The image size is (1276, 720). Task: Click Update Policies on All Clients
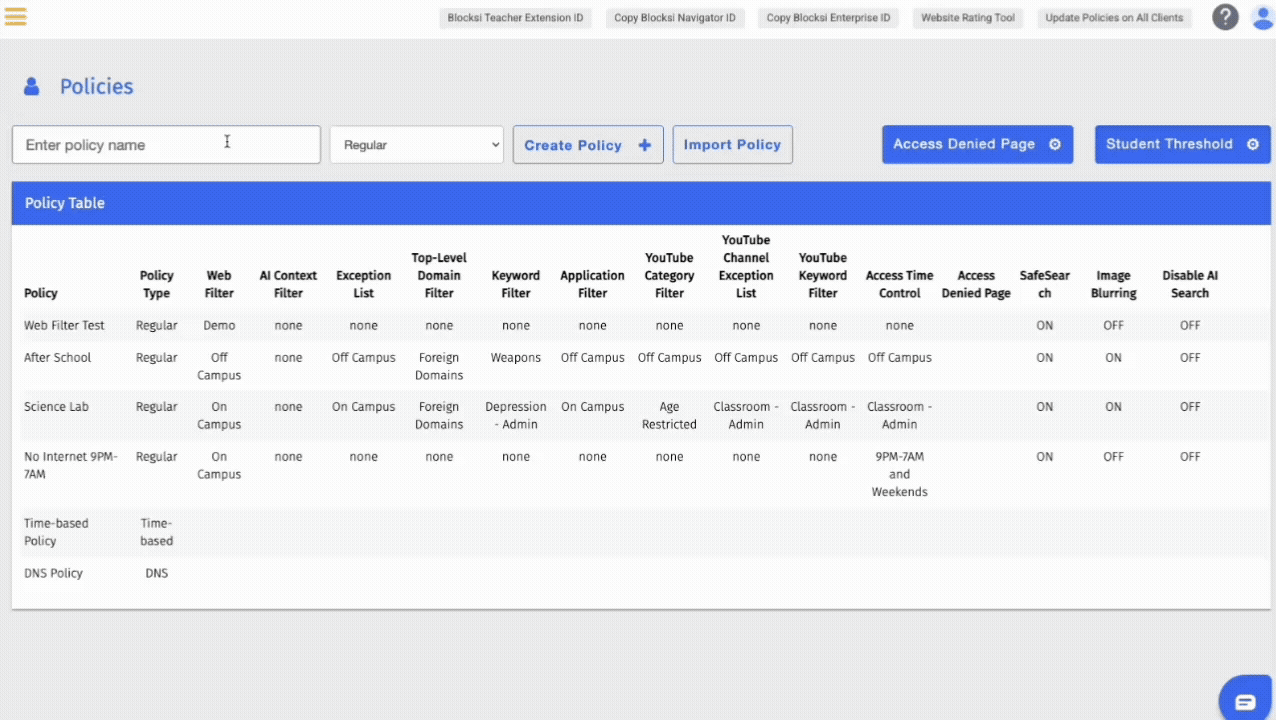point(1114,18)
